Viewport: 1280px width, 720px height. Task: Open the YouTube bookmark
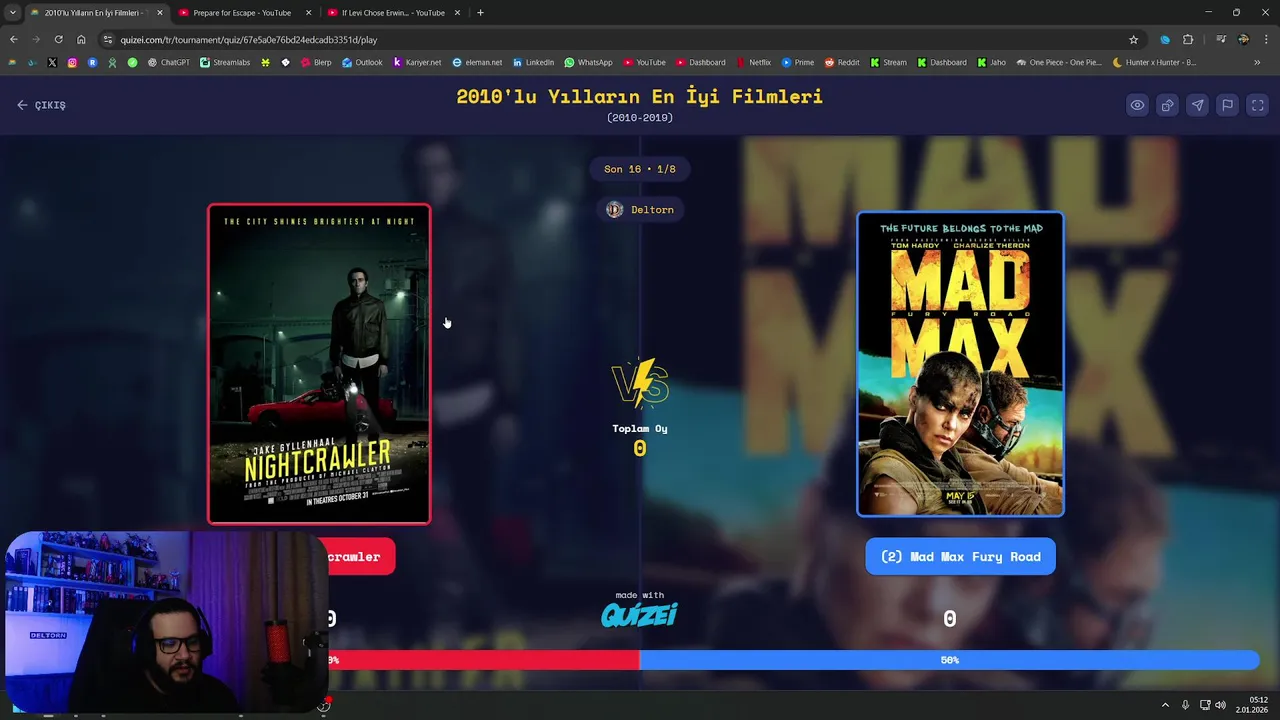click(x=644, y=62)
